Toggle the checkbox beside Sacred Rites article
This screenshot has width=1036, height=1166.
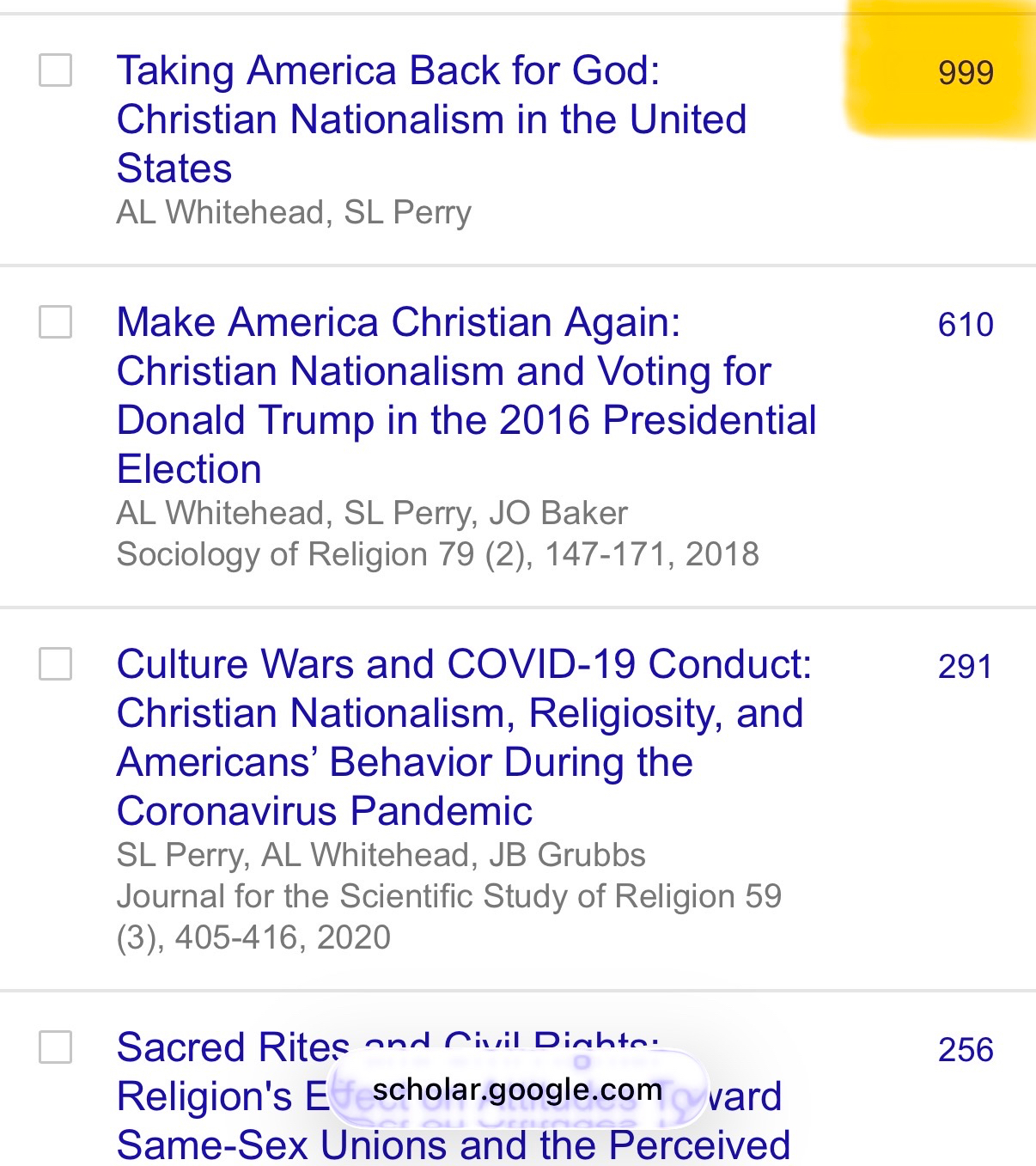tap(56, 1047)
